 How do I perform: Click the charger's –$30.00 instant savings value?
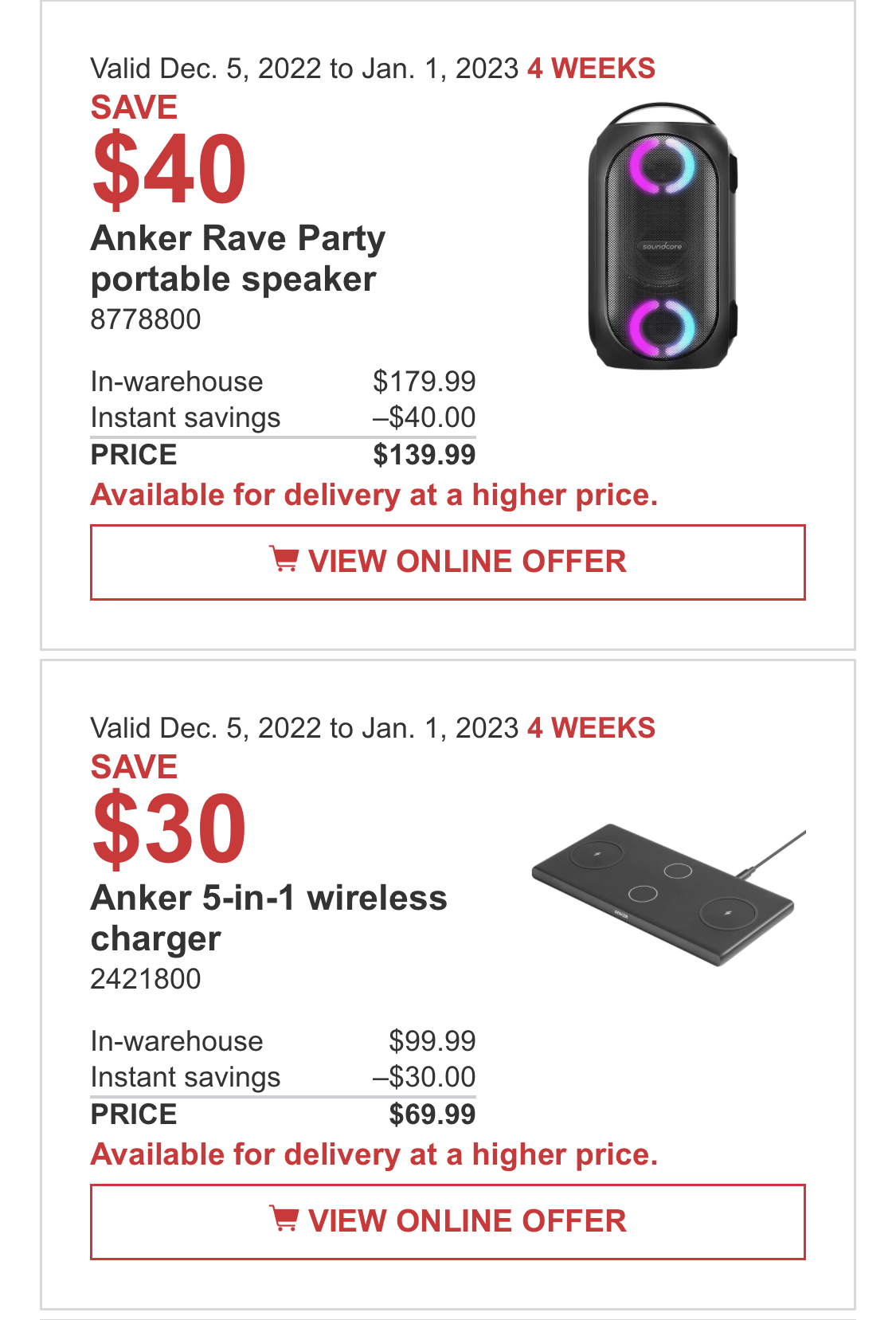click(x=425, y=1077)
